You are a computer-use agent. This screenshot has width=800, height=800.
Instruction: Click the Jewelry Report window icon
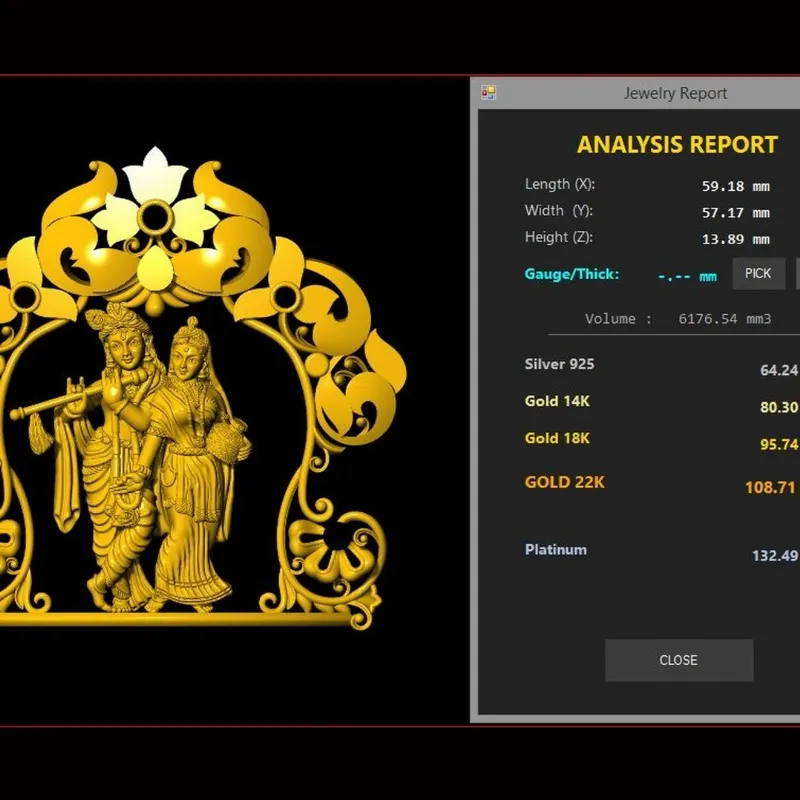tap(488, 92)
